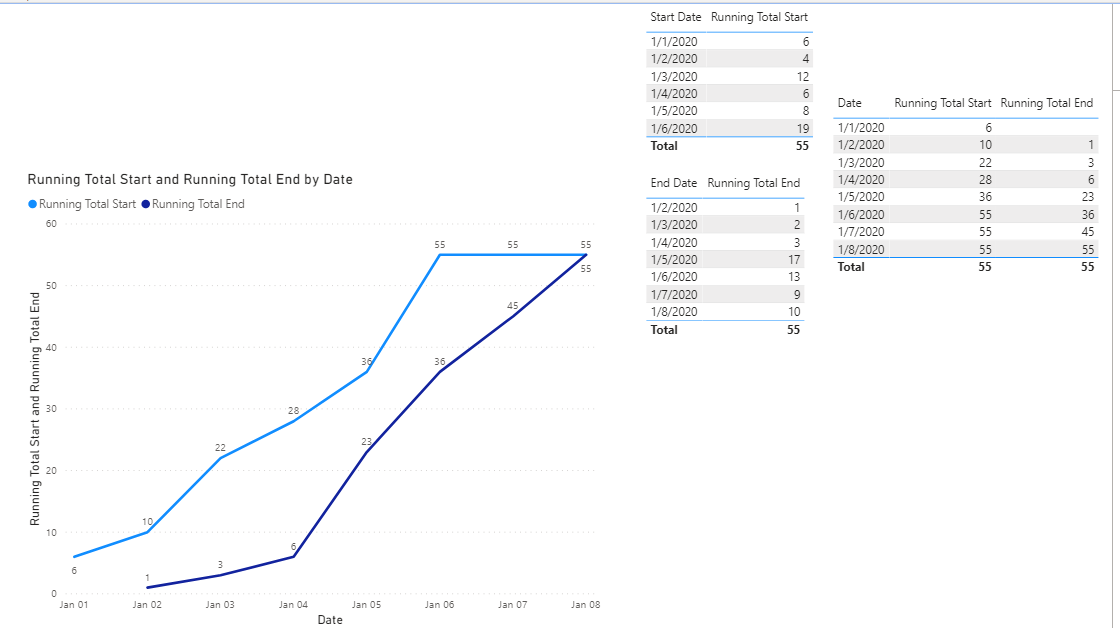Select 1/6/2020 row in Start Date table
1120x628 pixels.
point(730,129)
